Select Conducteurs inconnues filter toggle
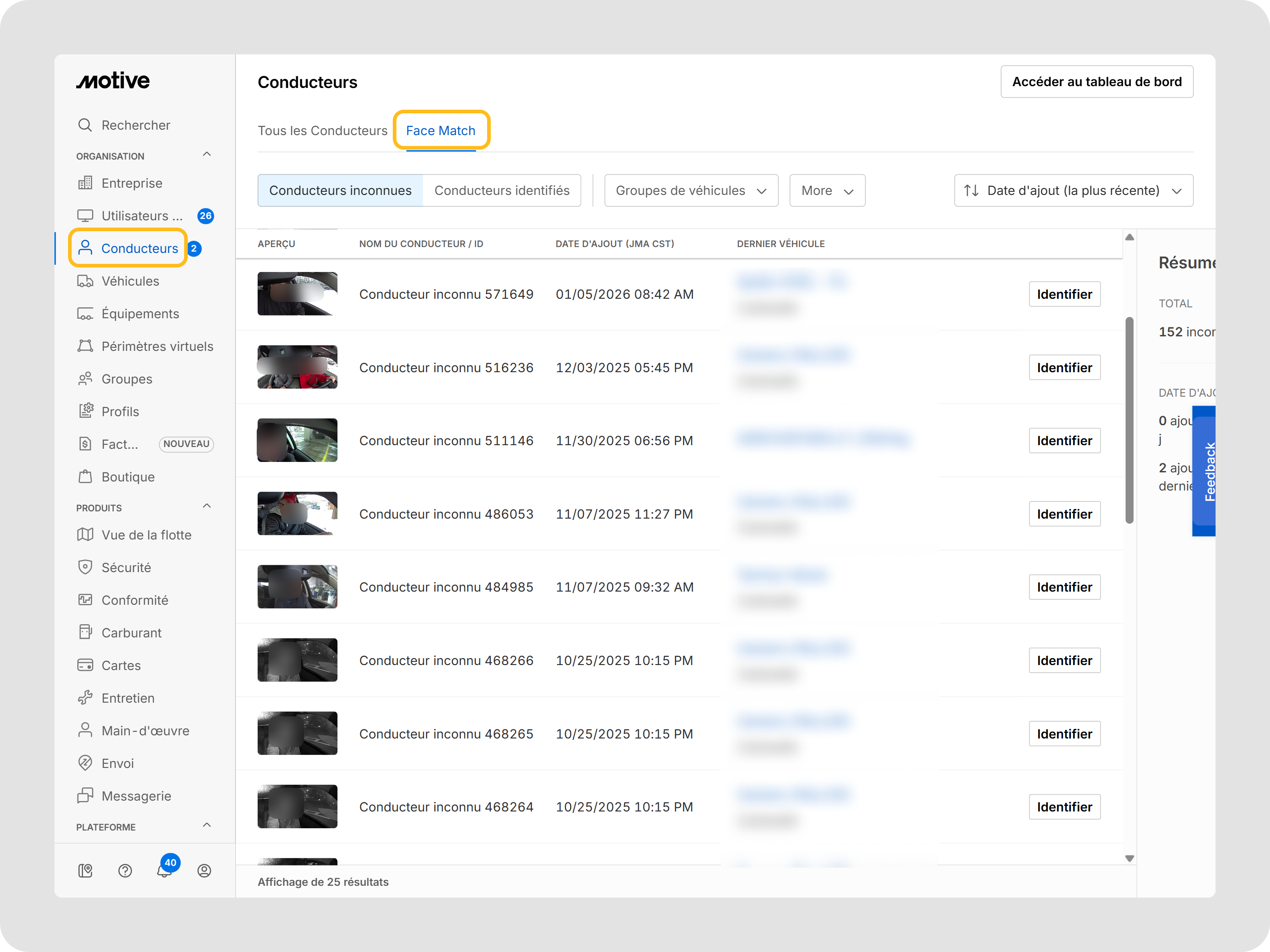Image resolution: width=1270 pixels, height=952 pixels. click(340, 190)
